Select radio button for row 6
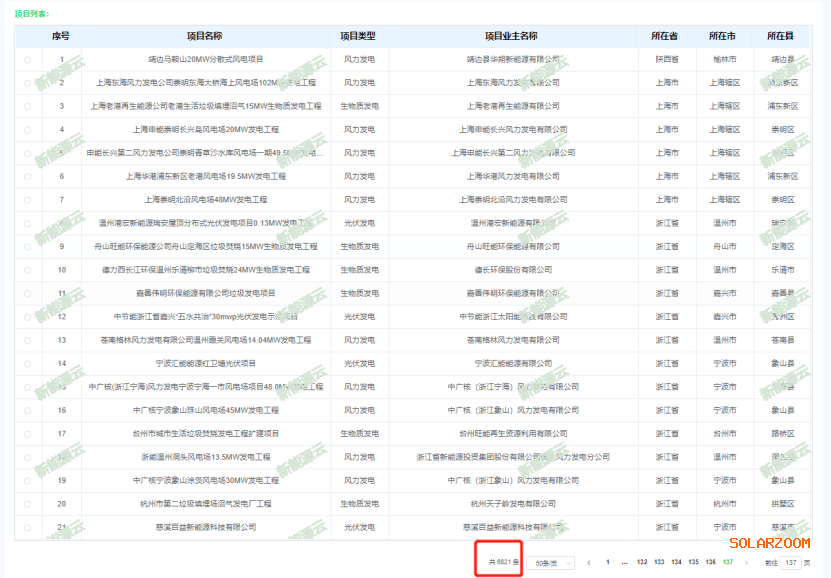Image resolution: width=831 pixels, height=578 pixels. pyautogui.click(x=27, y=176)
